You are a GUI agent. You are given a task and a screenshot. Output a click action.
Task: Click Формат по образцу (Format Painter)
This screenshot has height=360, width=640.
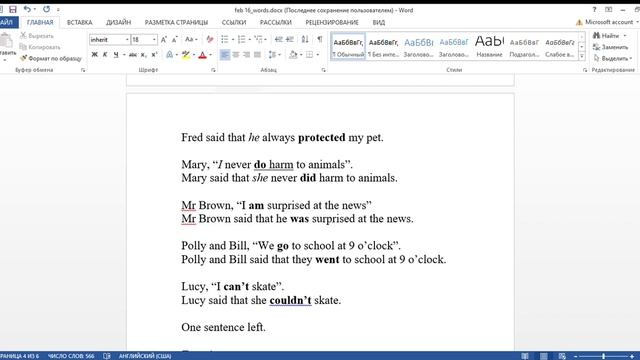point(51,58)
